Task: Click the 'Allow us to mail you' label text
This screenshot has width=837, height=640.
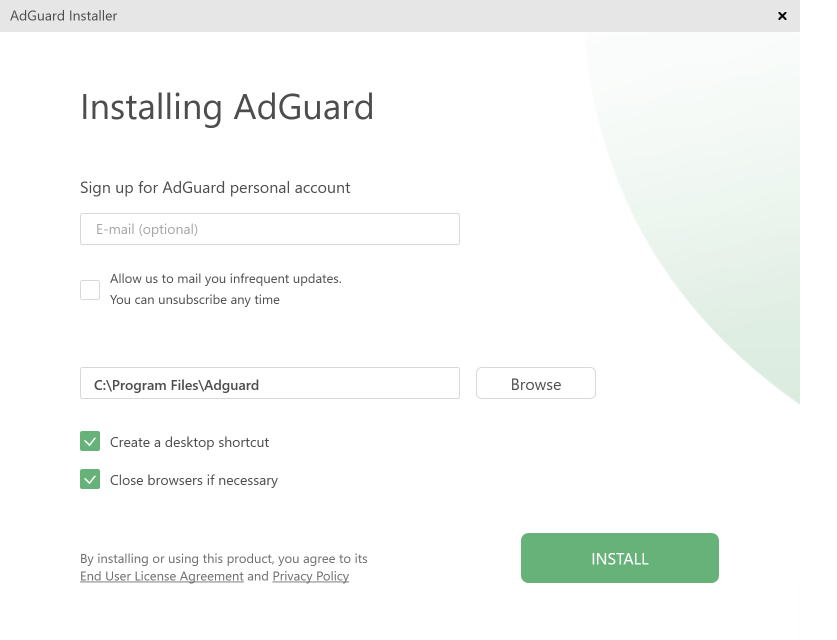Action: tap(225, 279)
